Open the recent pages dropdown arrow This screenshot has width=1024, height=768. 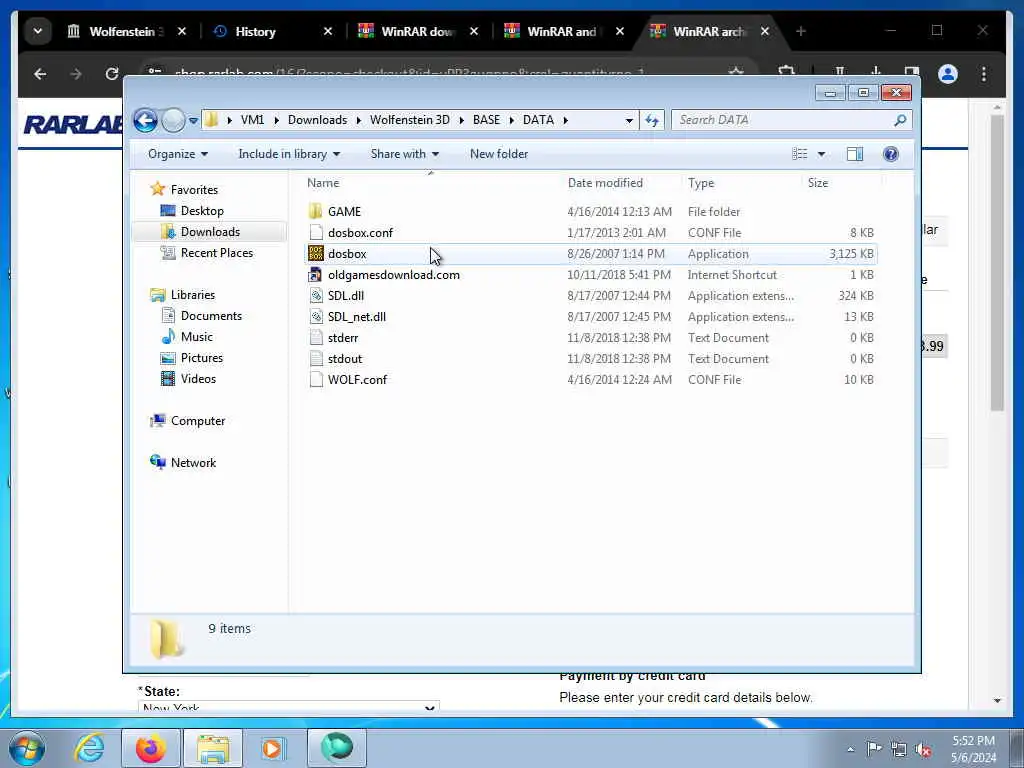(193, 120)
